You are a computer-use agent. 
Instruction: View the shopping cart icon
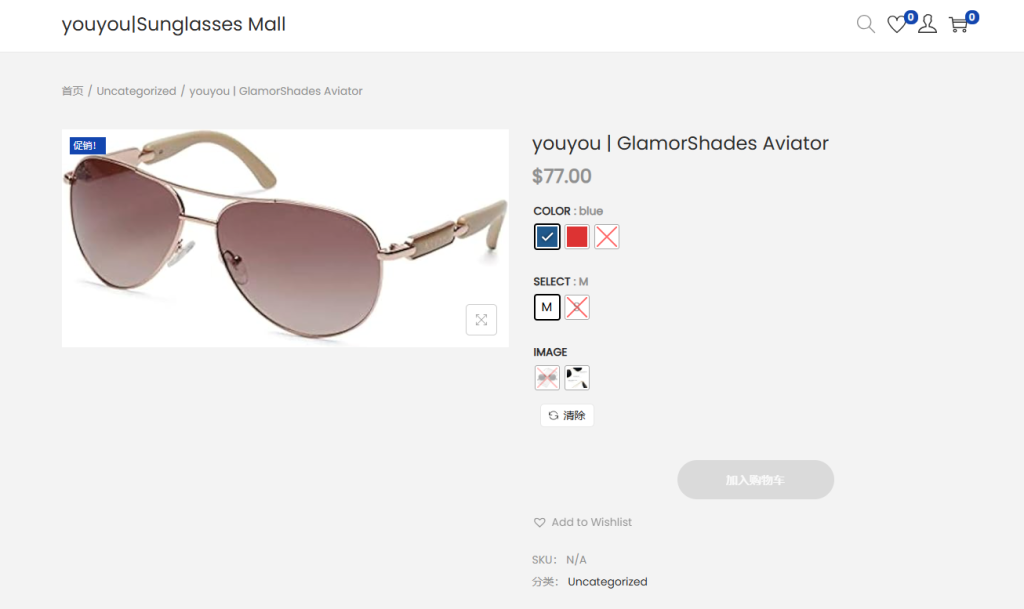point(958,25)
